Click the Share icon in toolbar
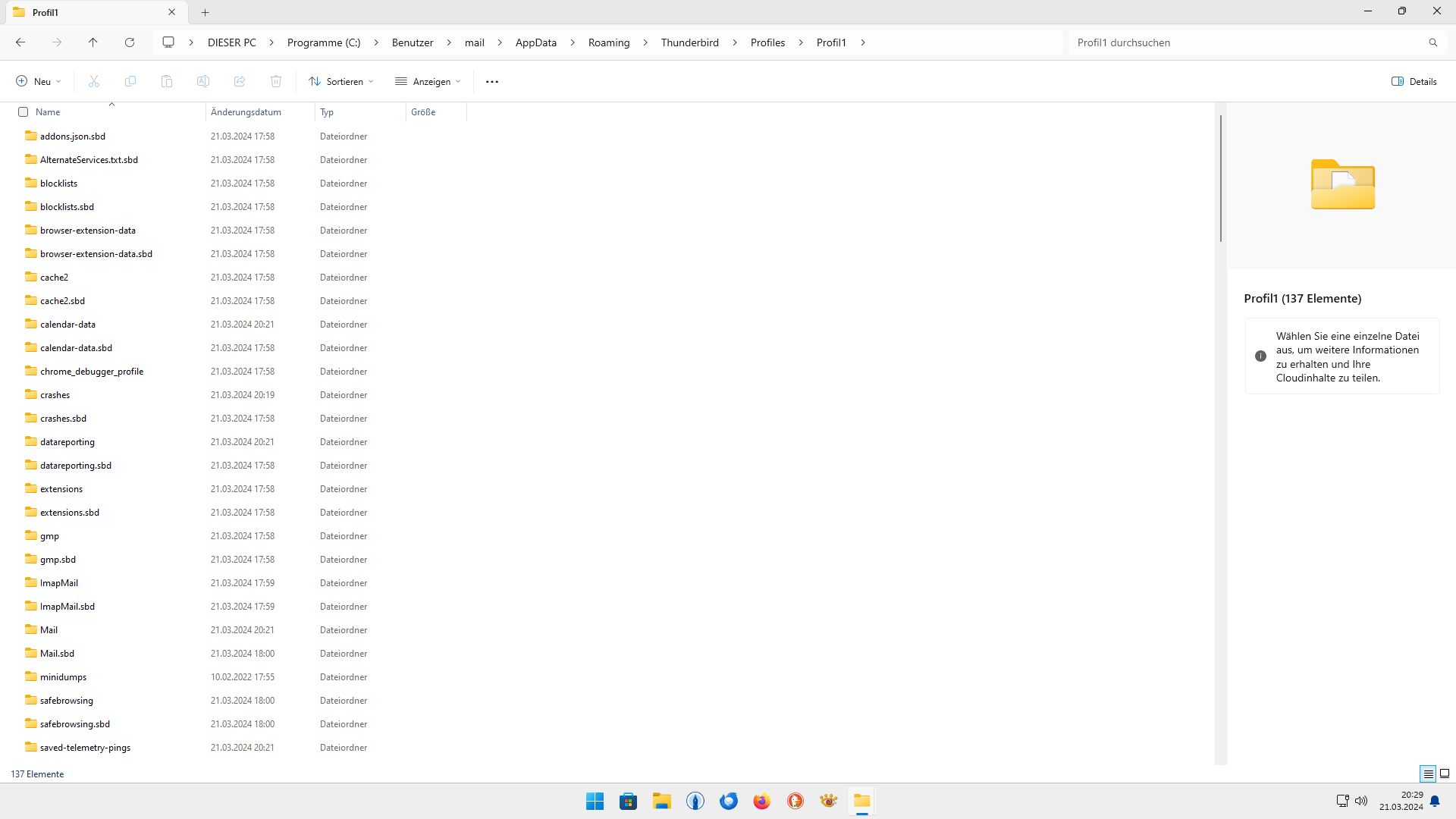 click(240, 81)
